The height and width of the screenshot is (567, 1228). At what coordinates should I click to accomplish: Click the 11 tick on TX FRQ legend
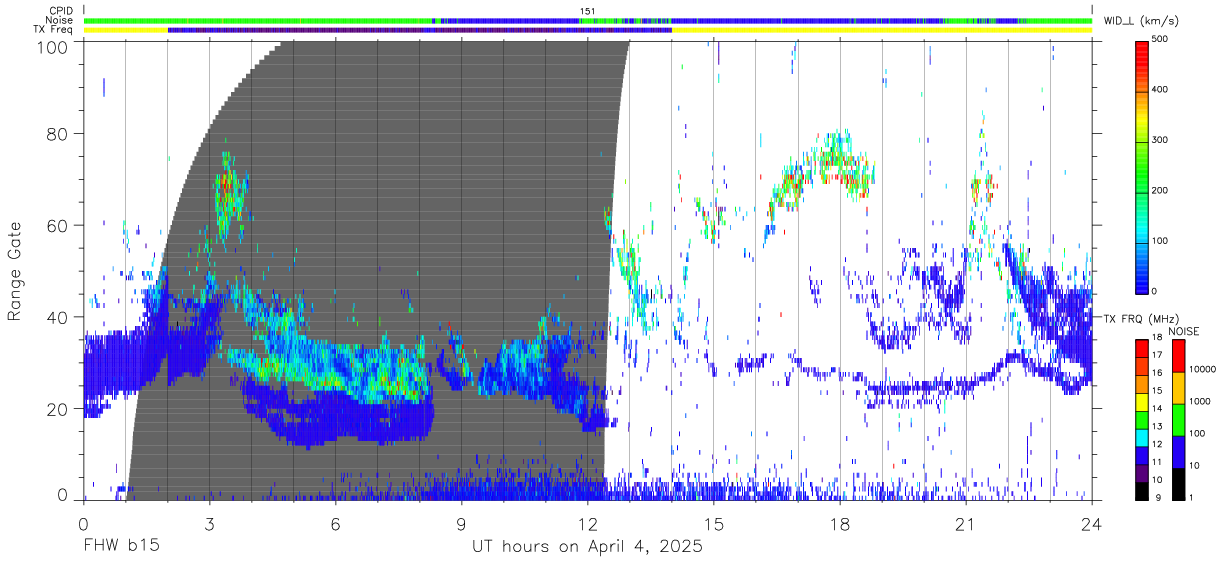coord(1158,463)
